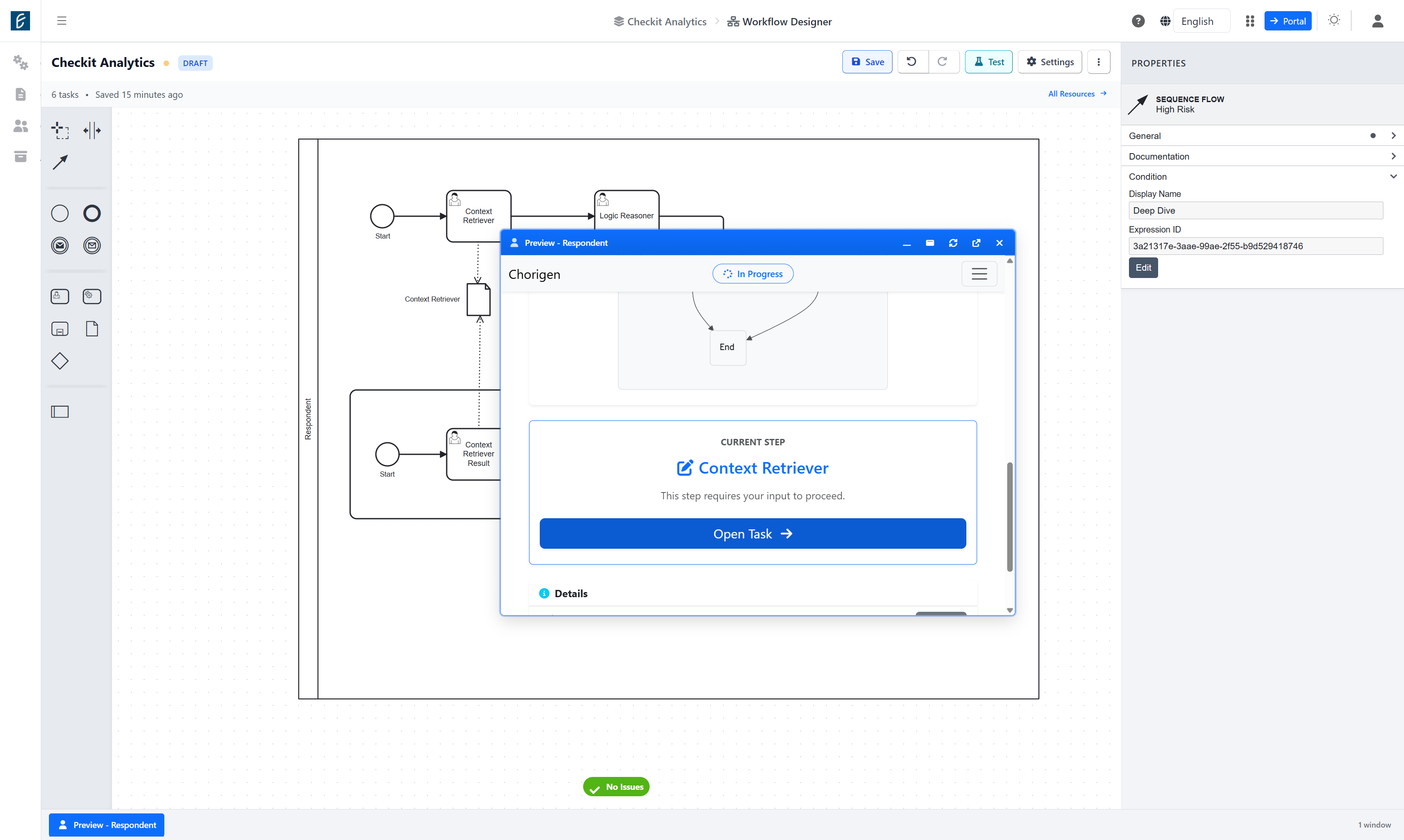Go to Portal
1404x840 pixels.
point(1287,21)
